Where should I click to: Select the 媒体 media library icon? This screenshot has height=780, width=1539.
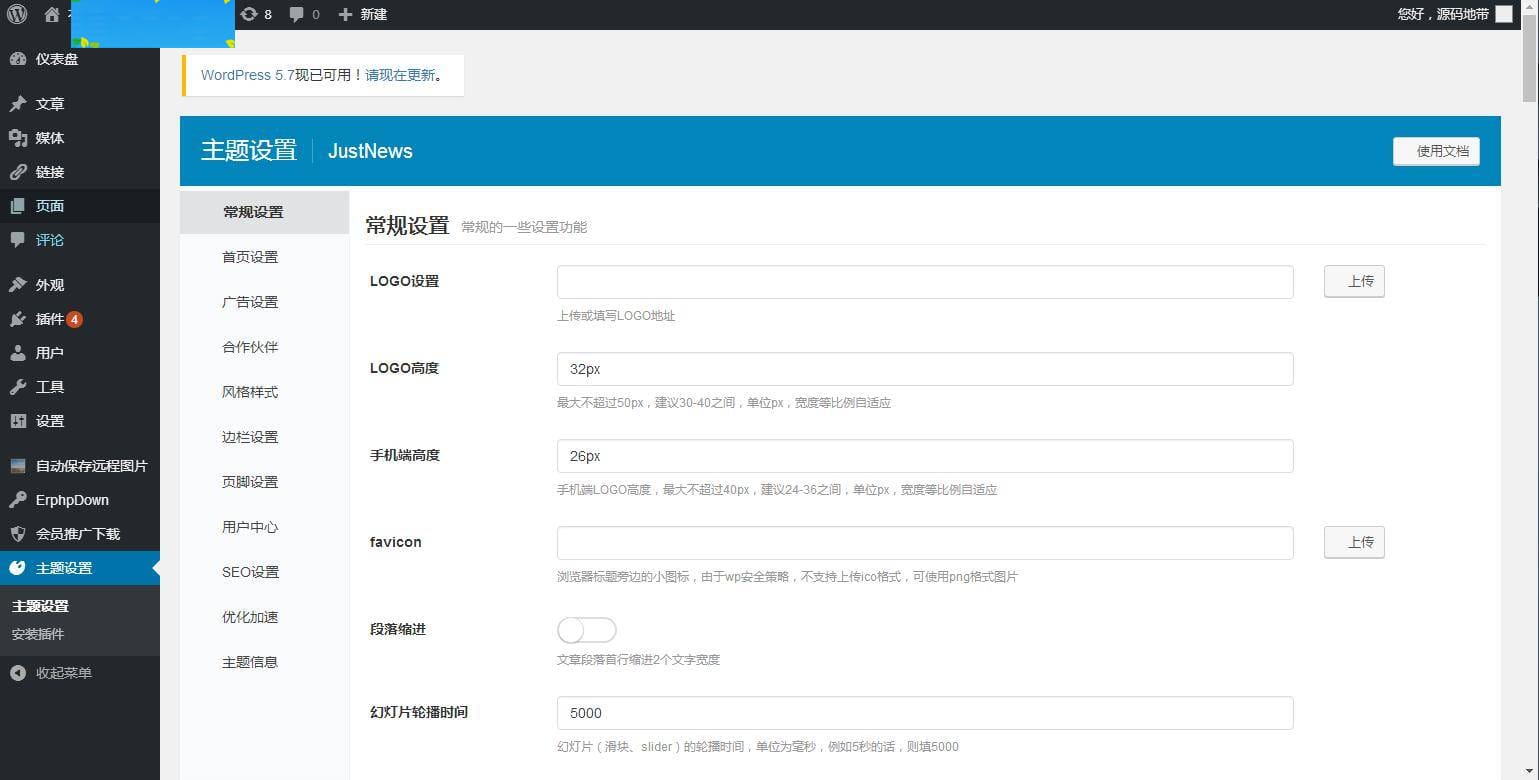(49, 137)
